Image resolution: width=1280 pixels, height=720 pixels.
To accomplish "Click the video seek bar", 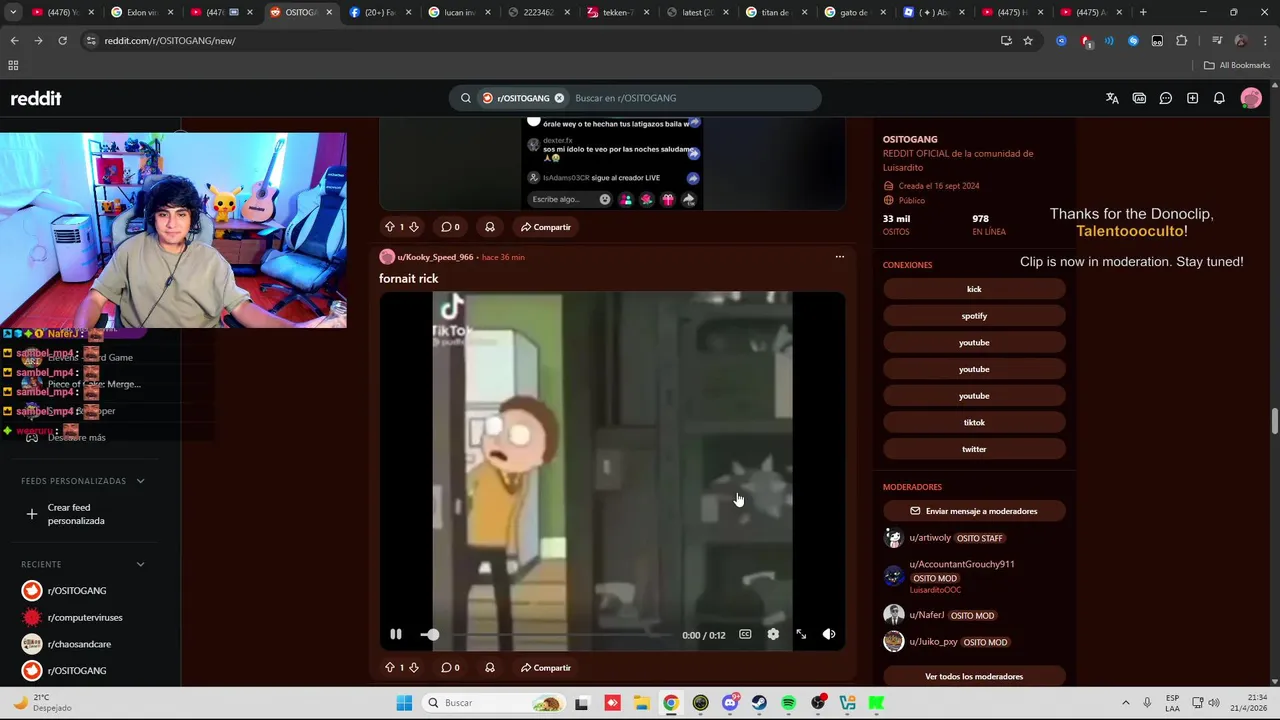I will click(547, 635).
